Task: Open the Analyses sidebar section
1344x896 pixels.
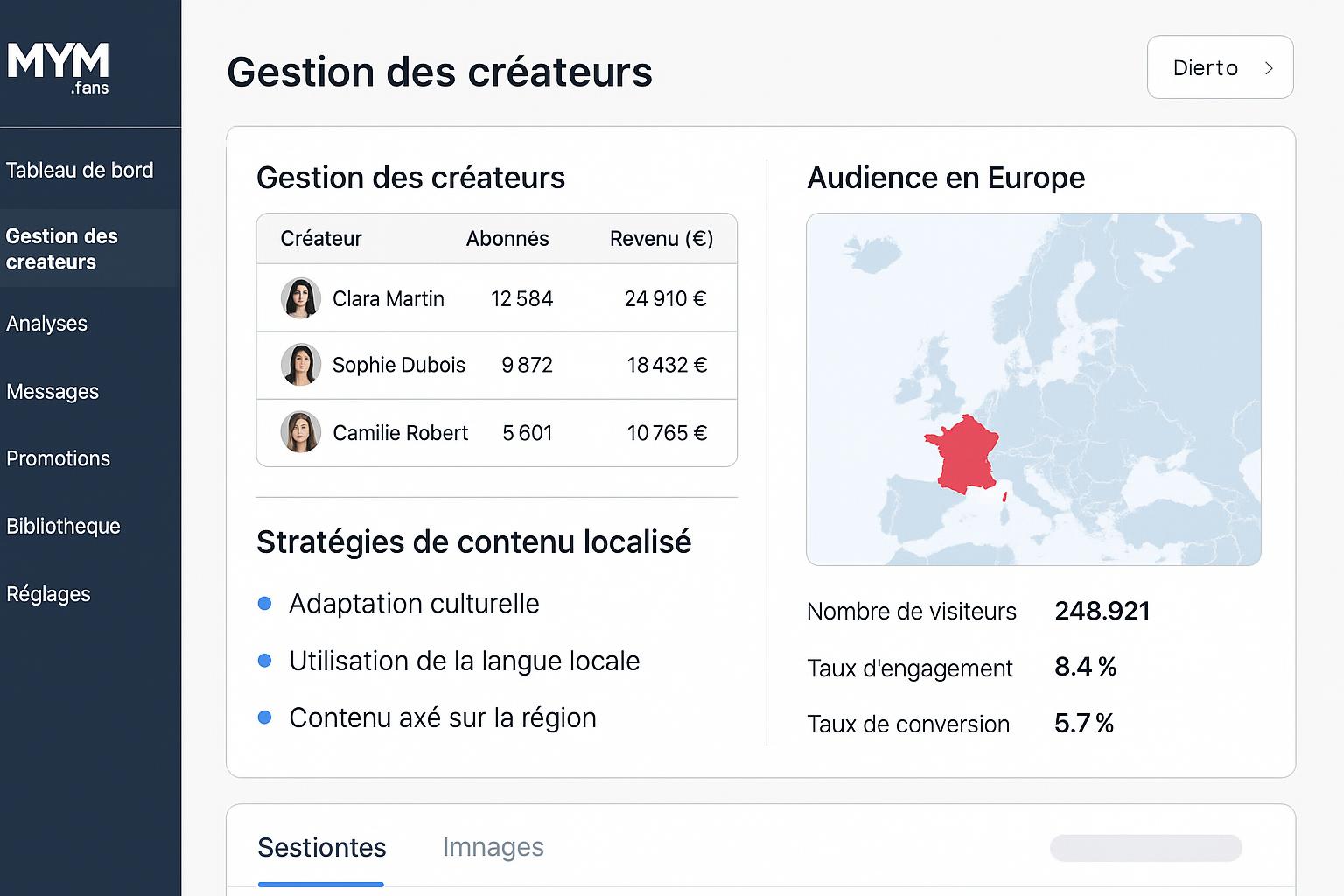Action: click(47, 323)
